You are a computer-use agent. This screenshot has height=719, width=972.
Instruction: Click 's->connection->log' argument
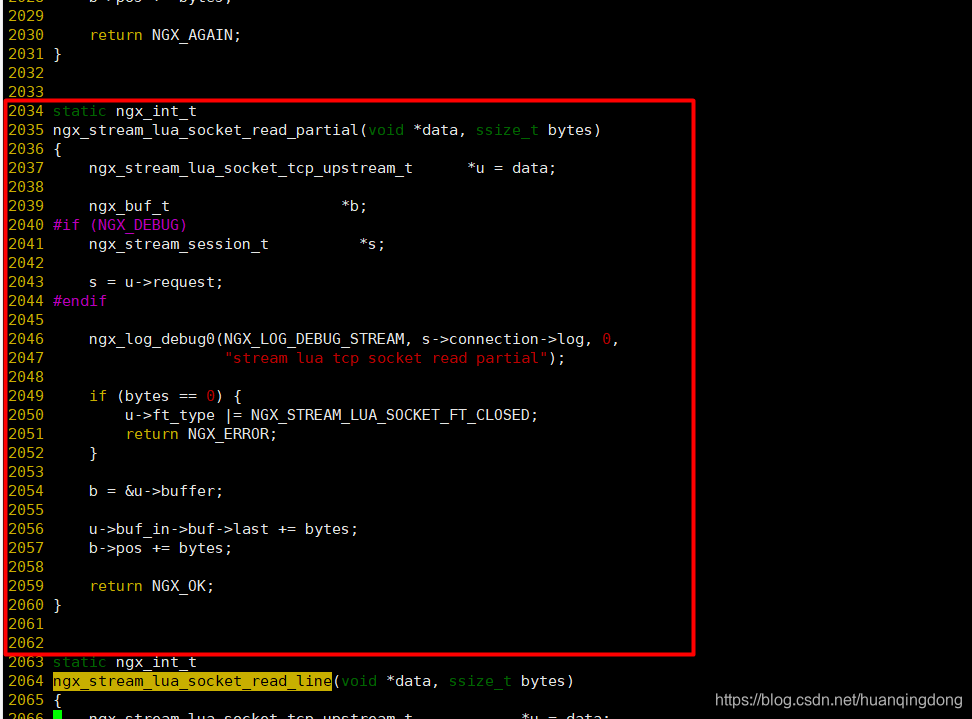503,339
